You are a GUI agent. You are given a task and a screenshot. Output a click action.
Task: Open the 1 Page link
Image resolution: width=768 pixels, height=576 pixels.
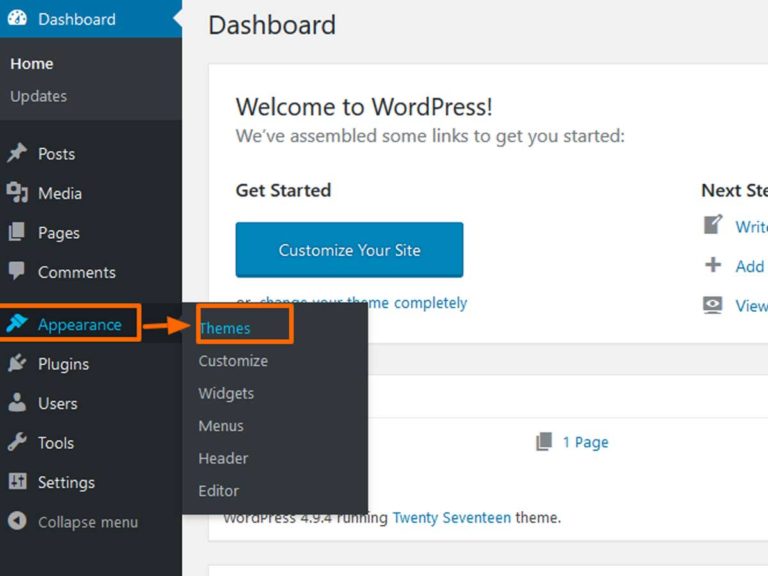point(585,442)
